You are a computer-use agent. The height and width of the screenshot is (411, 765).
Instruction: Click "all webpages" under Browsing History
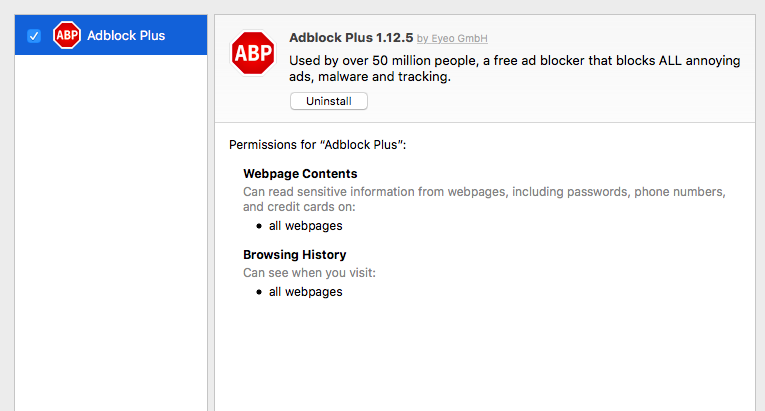305,292
